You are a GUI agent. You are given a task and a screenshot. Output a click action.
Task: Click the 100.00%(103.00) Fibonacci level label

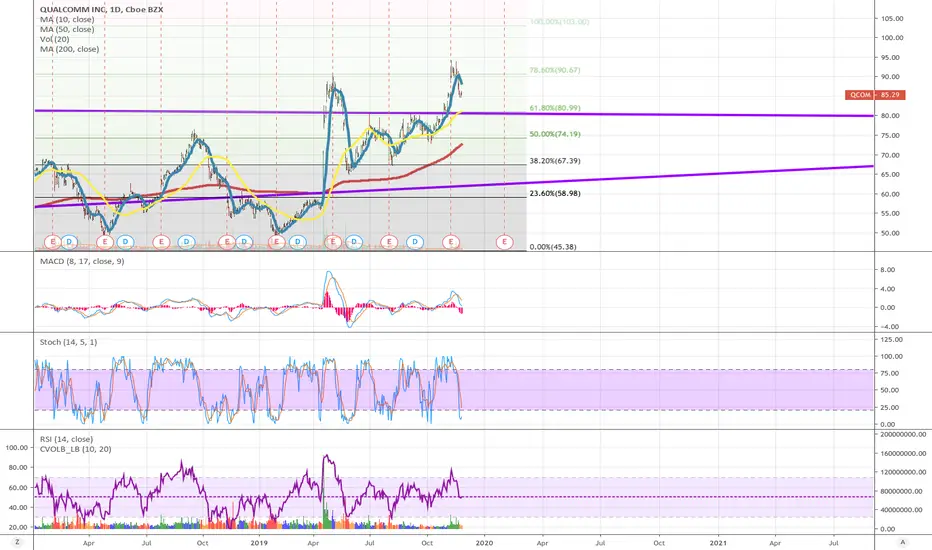tap(559, 21)
